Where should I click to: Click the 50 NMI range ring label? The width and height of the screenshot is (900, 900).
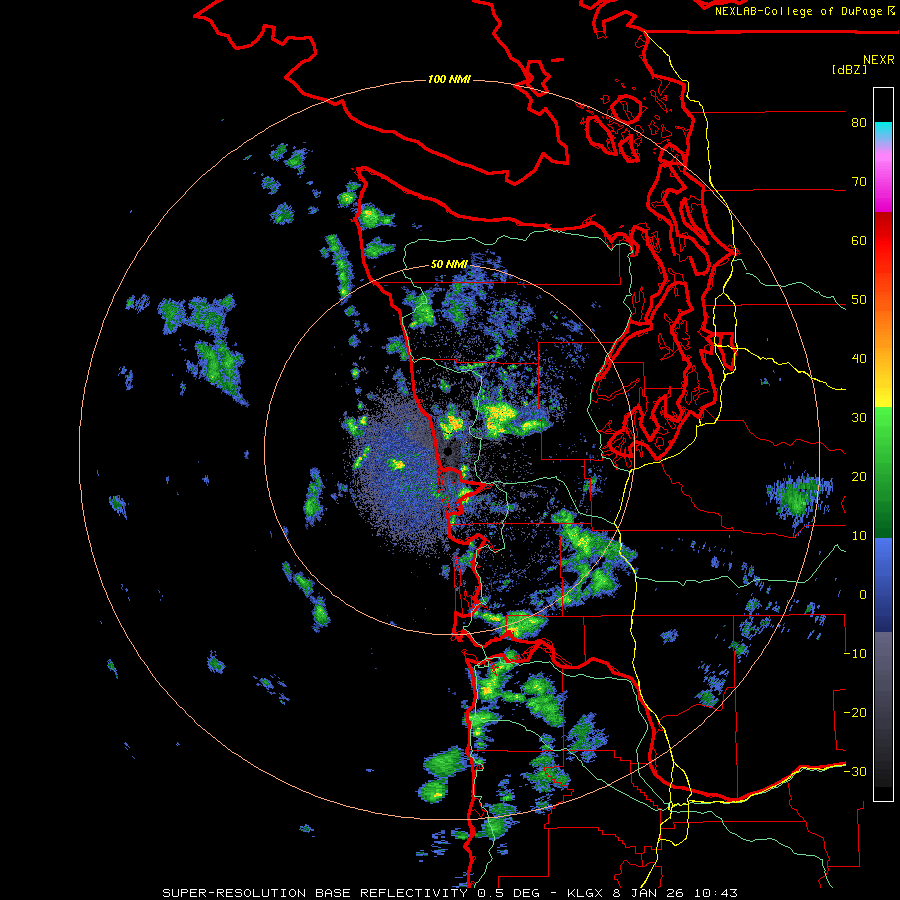[449, 265]
